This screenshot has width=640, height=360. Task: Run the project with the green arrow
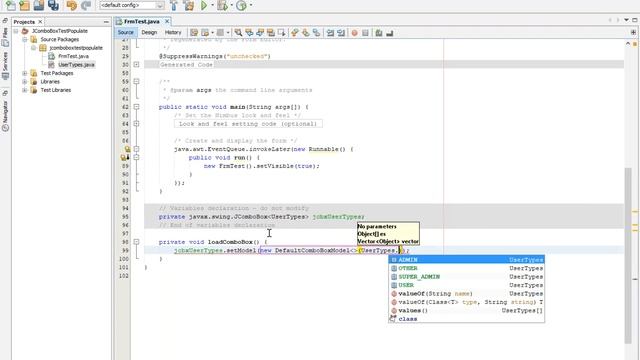click(204, 5)
